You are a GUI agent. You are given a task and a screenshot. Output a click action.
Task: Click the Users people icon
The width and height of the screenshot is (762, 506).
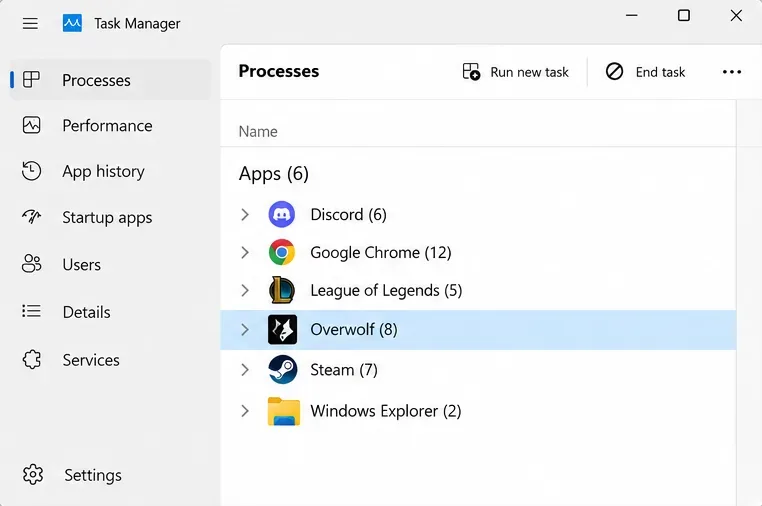[x=32, y=264]
